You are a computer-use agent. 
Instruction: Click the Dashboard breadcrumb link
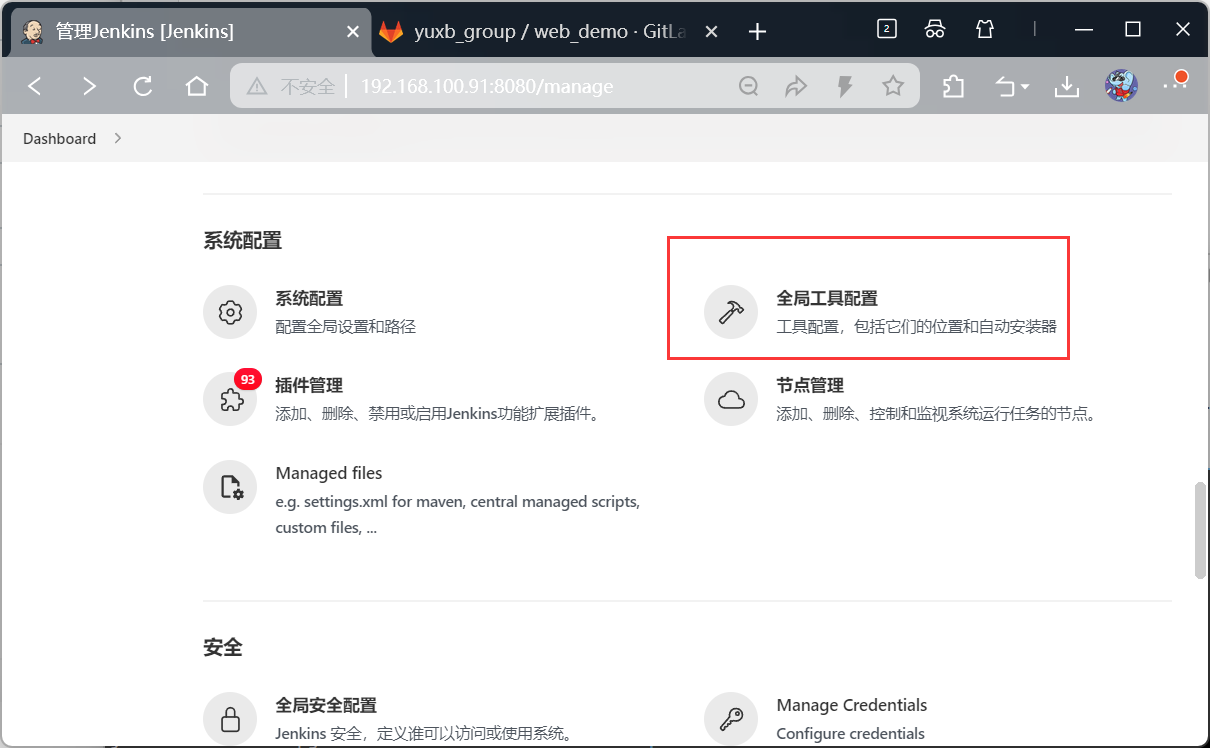tap(60, 139)
